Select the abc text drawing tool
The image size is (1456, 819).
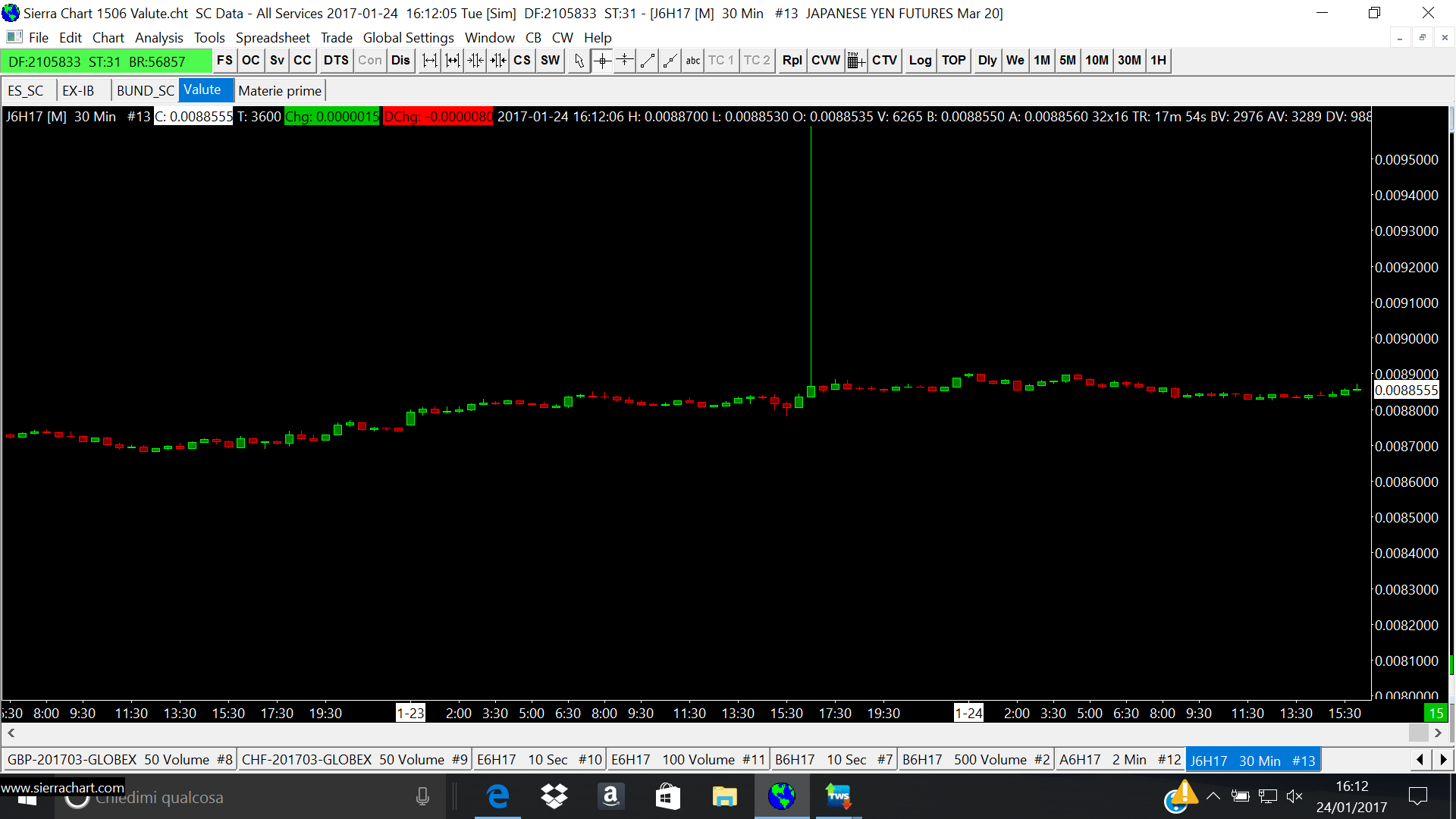(692, 61)
